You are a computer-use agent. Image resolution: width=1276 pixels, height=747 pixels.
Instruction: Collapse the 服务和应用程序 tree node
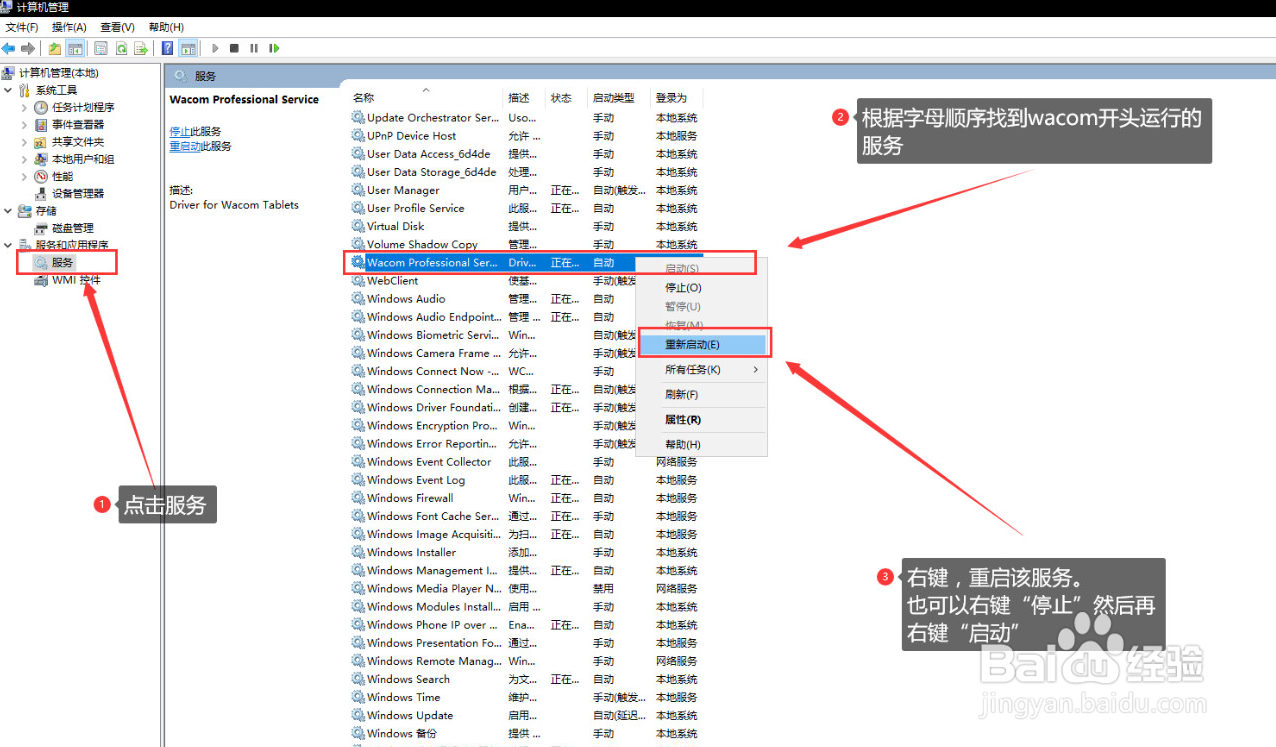point(9,245)
